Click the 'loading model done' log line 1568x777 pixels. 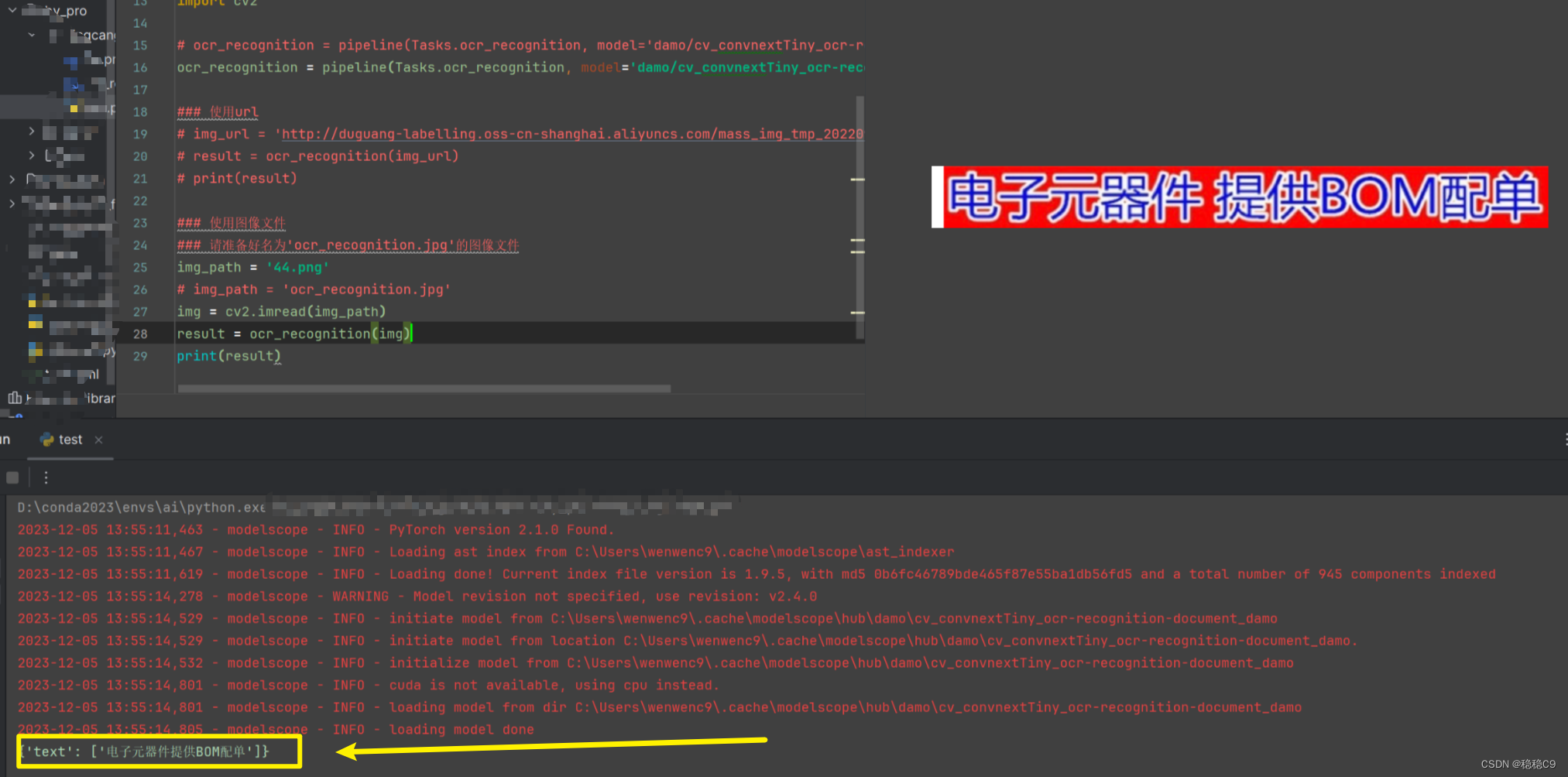click(x=276, y=729)
